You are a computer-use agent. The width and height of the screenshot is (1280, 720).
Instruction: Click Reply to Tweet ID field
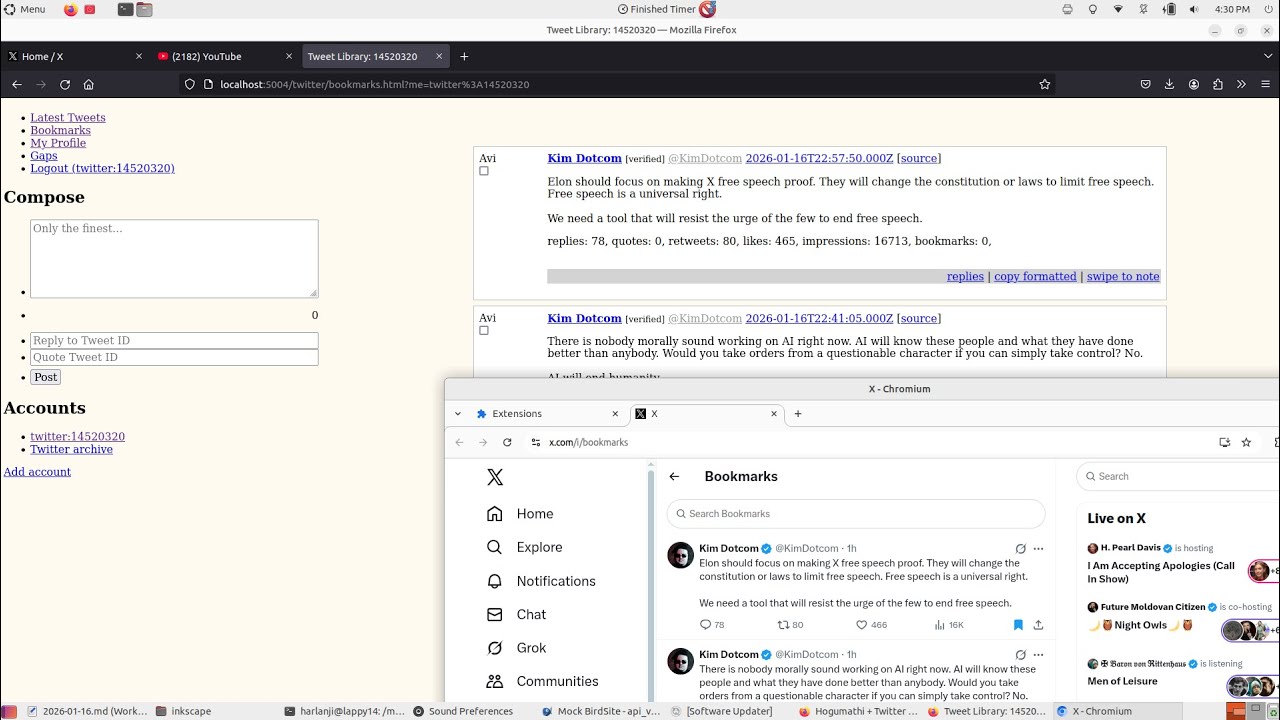point(174,341)
